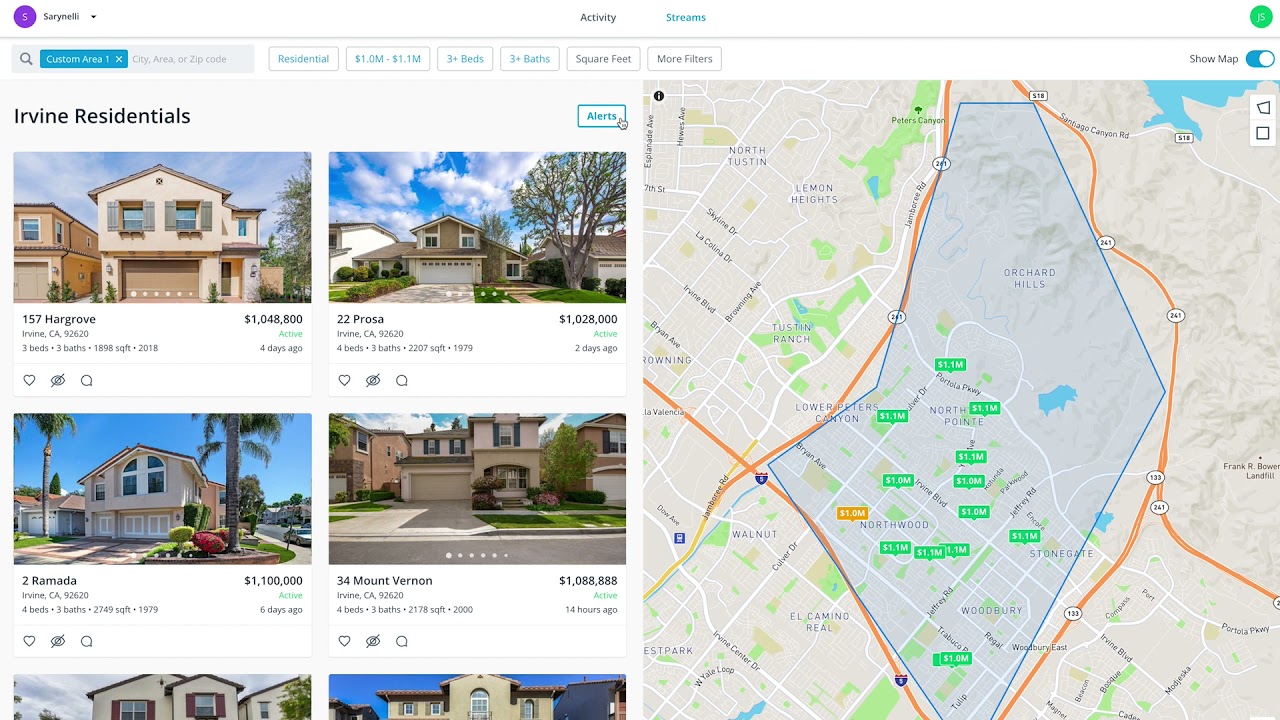Comment on the 157 Hargrove listing

click(x=87, y=380)
